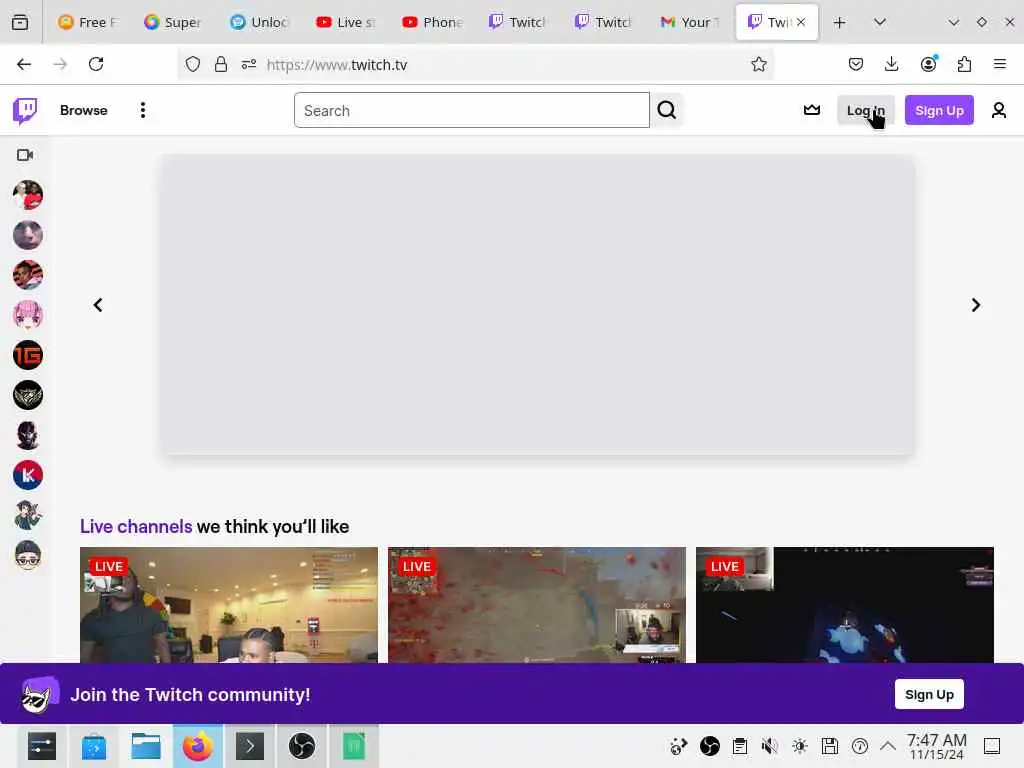Open the Extensions puzzle icon

coord(964,64)
